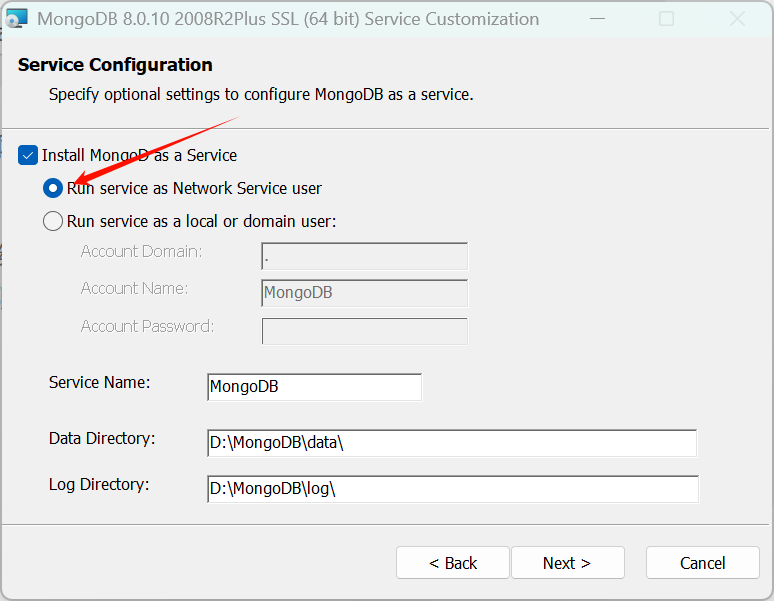The height and width of the screenshot is (601, 774).
Task: Focus the Account Password field
Action: [364, 331]
